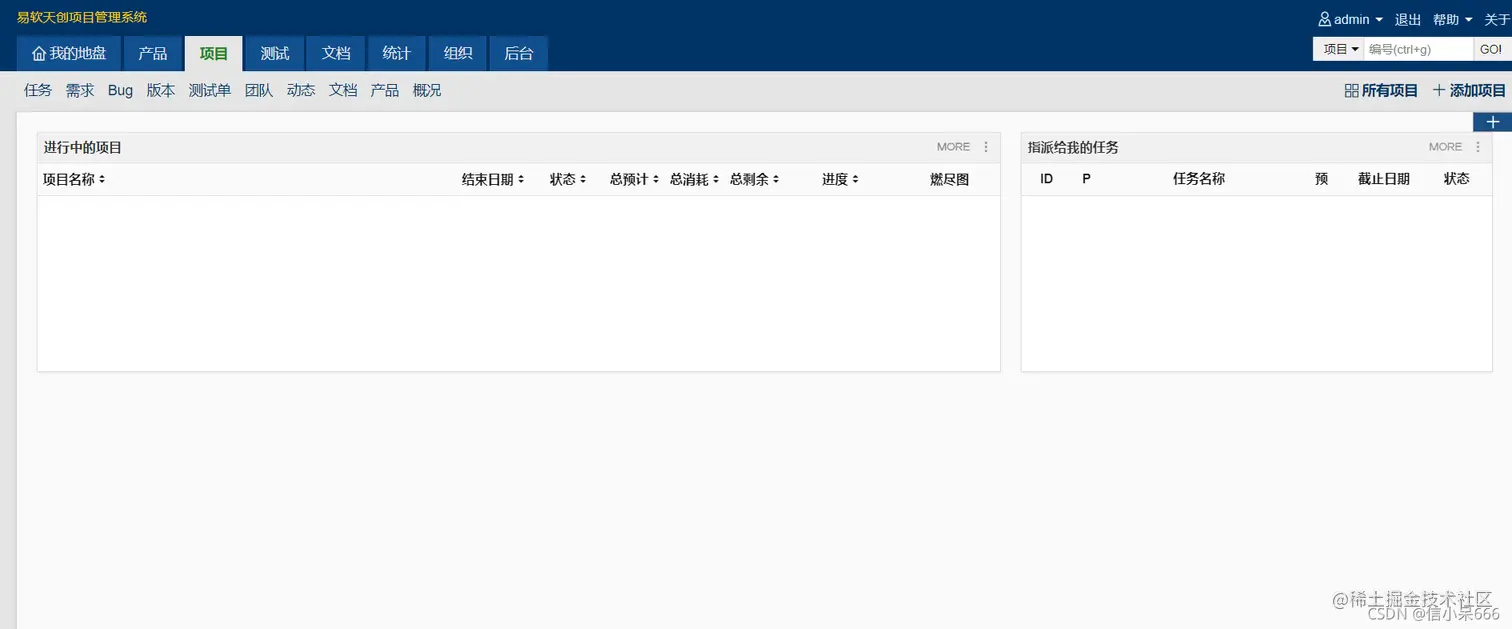Viewport: 1512px width, 629px height.
Task: Click the 任务名称 column header
Action: pos(1199,179)
